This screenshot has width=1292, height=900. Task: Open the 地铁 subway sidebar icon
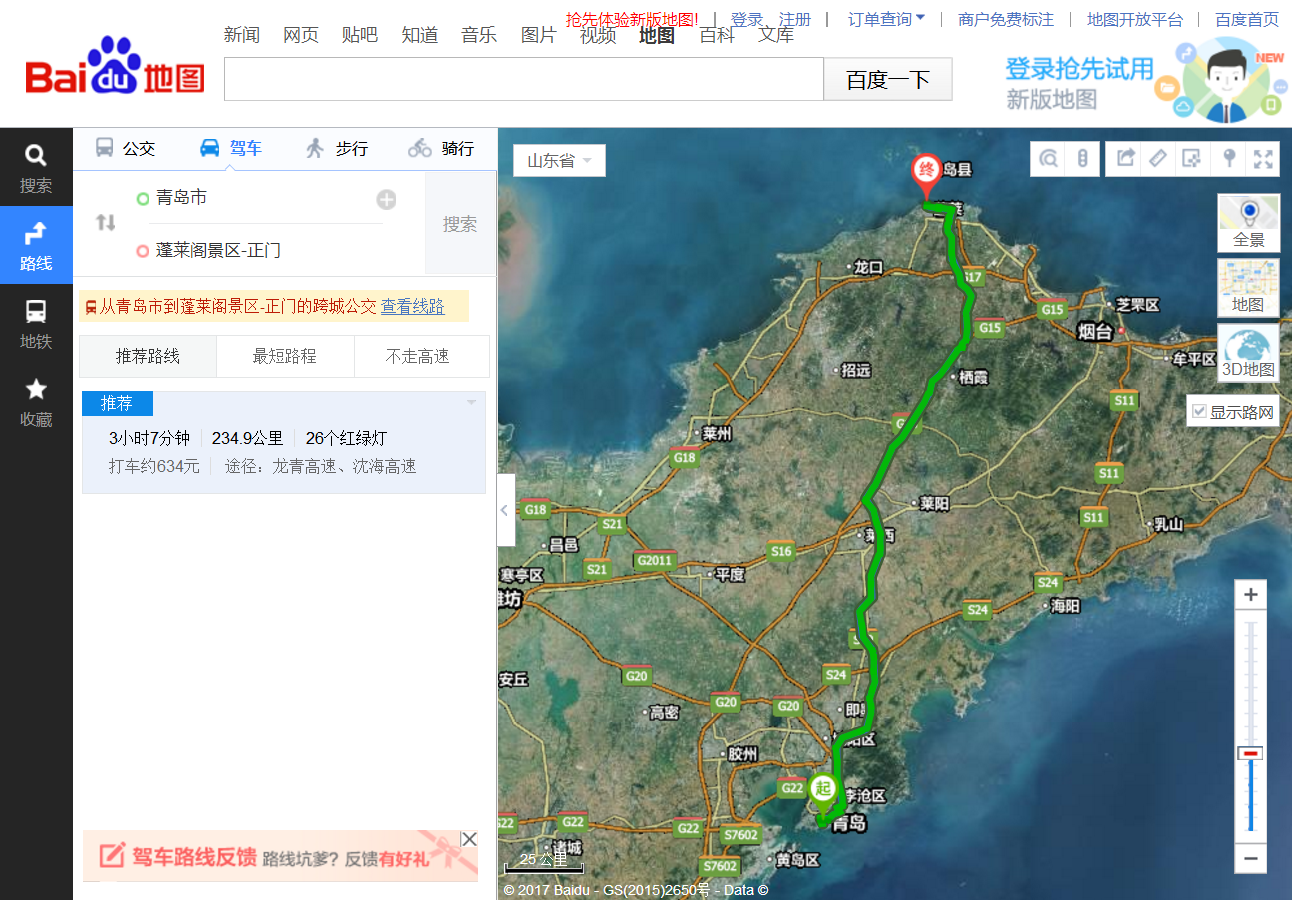36,323
